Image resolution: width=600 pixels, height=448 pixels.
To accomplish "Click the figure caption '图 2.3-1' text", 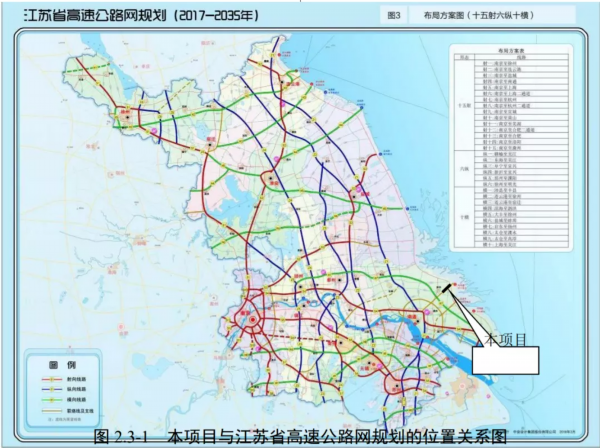I will point(119,437).
